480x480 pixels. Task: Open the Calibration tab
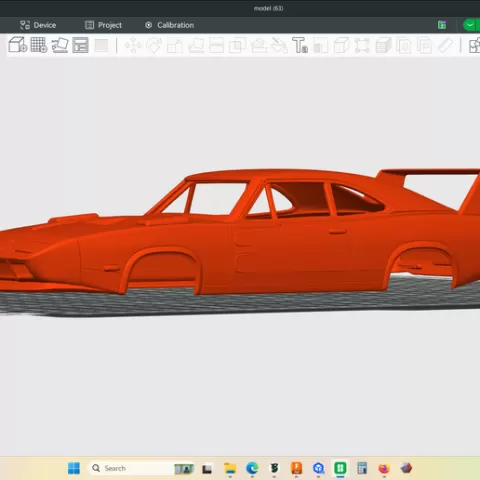[169, 25]
